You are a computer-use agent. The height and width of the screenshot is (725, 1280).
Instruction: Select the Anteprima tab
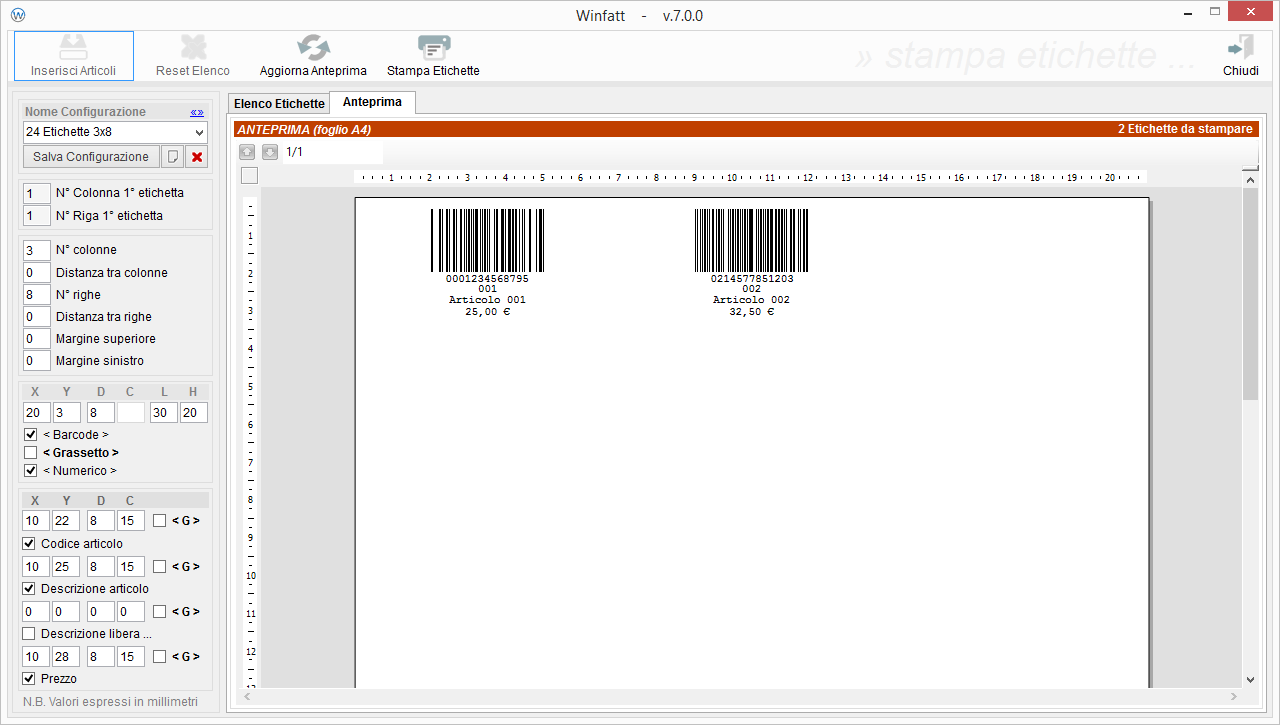click(372, 102)
